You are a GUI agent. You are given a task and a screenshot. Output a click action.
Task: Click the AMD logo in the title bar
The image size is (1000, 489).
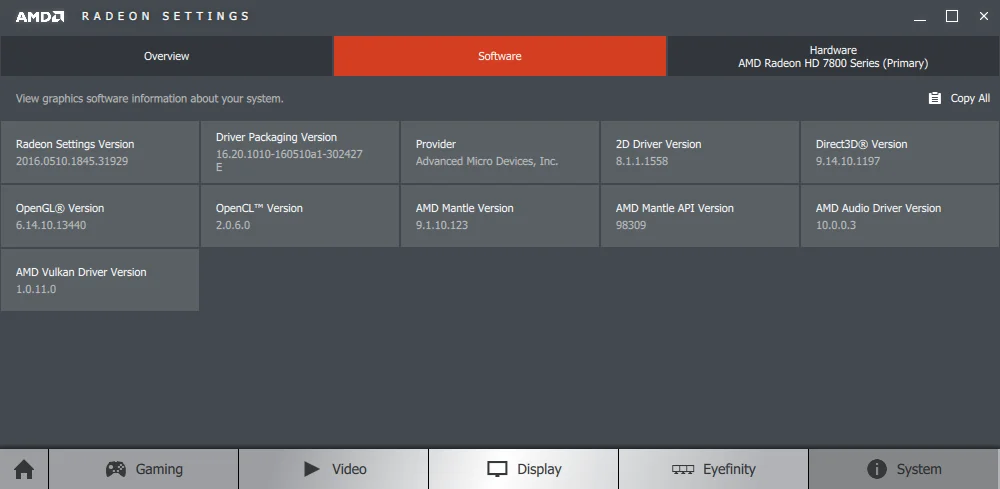pyautogui.click(x=40, y=17)
